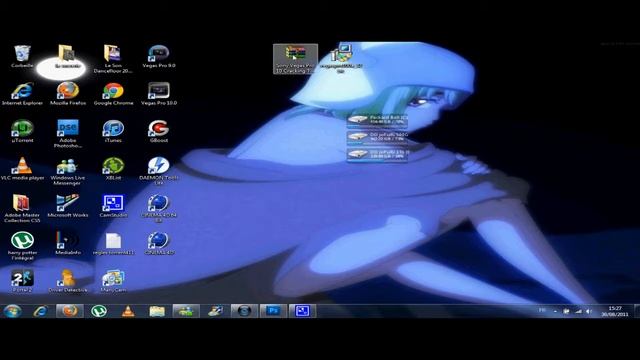Launch Vegas Pro 9.0 shortcut
640x360 pixels.
159,56
